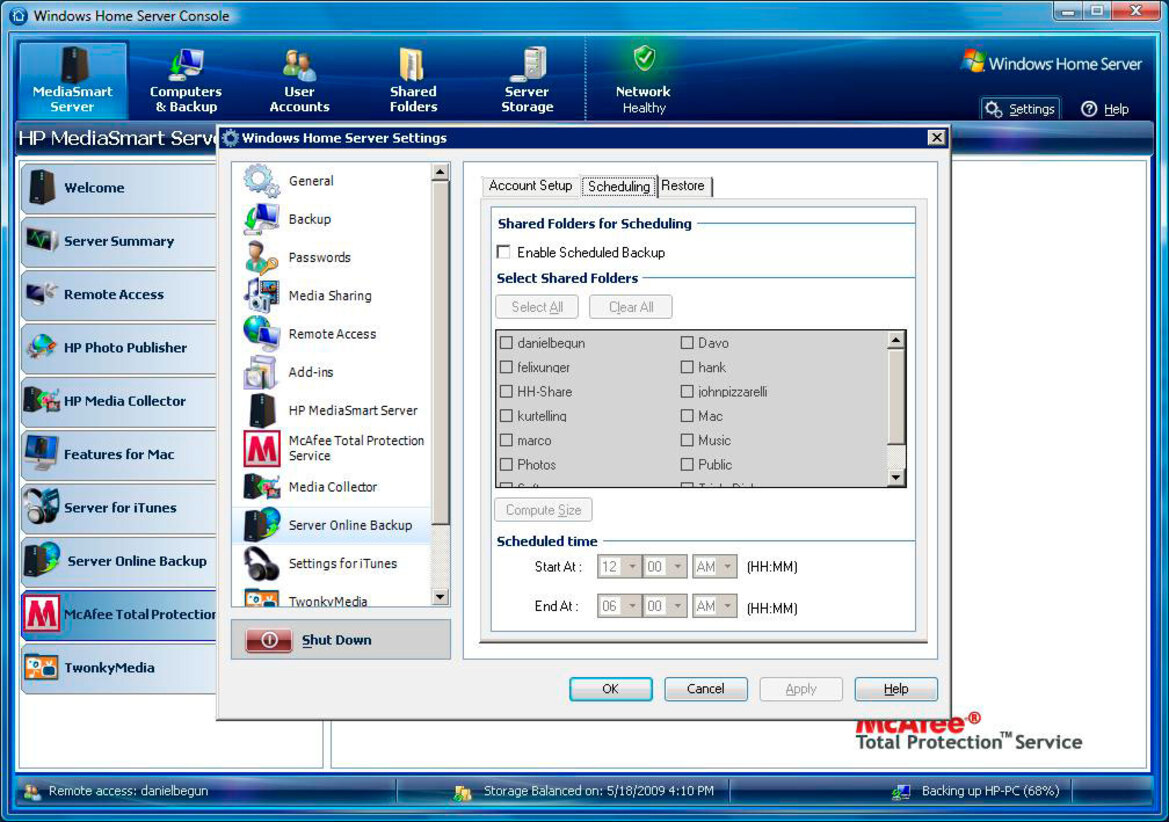The height and width of the screenshot is (822, 1169).
Task: Select HP MediaSmart Server settings icon
Action: 261,411
